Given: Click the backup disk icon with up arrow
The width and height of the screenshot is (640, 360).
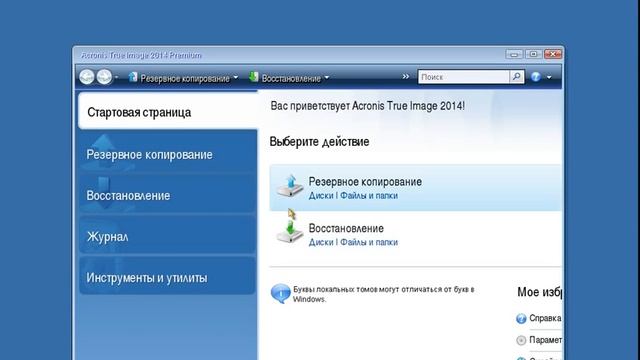Looking at the screenshot, I should [290, 186].
